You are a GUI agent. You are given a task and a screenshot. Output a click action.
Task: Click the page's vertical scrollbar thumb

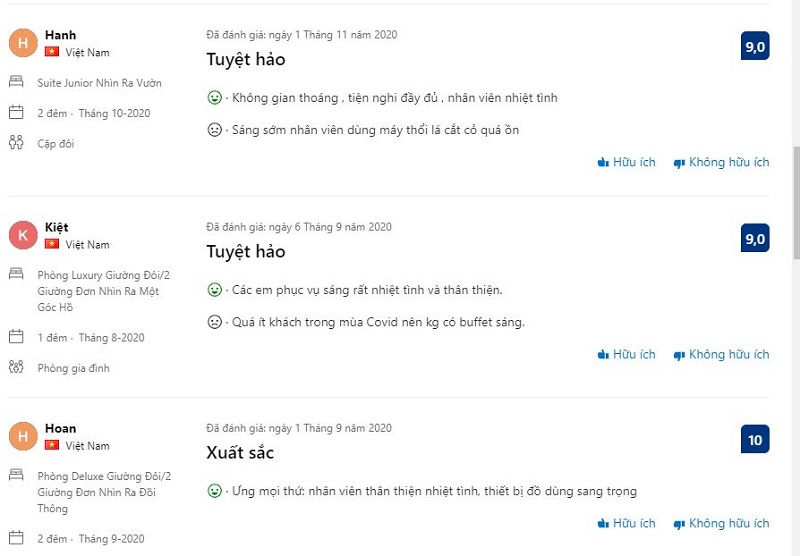coord(795,203)
